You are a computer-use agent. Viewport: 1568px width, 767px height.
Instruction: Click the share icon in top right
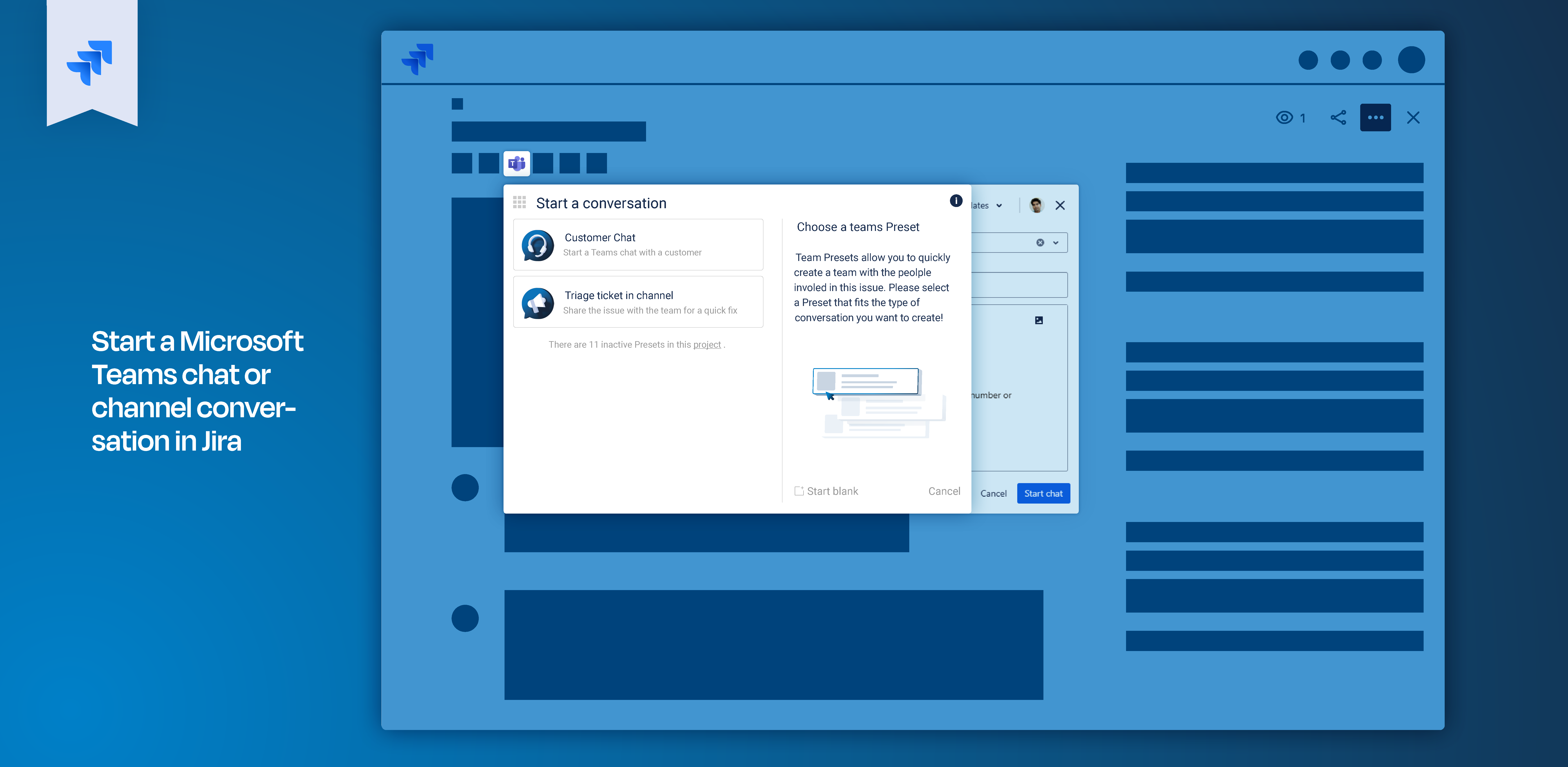pos(1338,117)
